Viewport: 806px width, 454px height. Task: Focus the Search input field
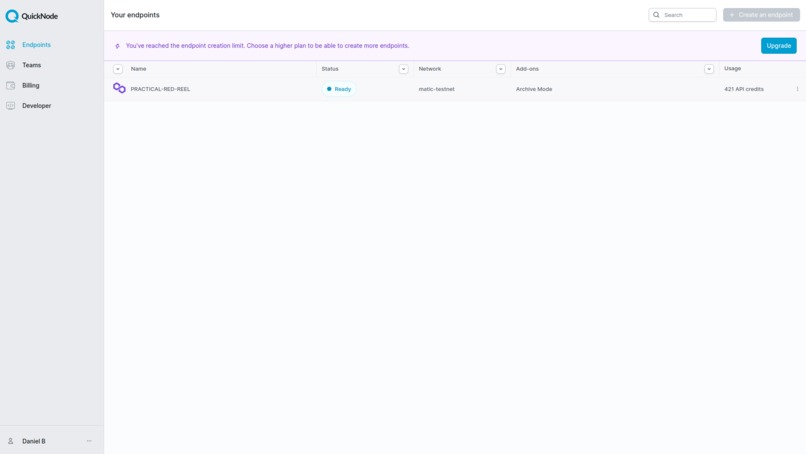coord(683,15)
